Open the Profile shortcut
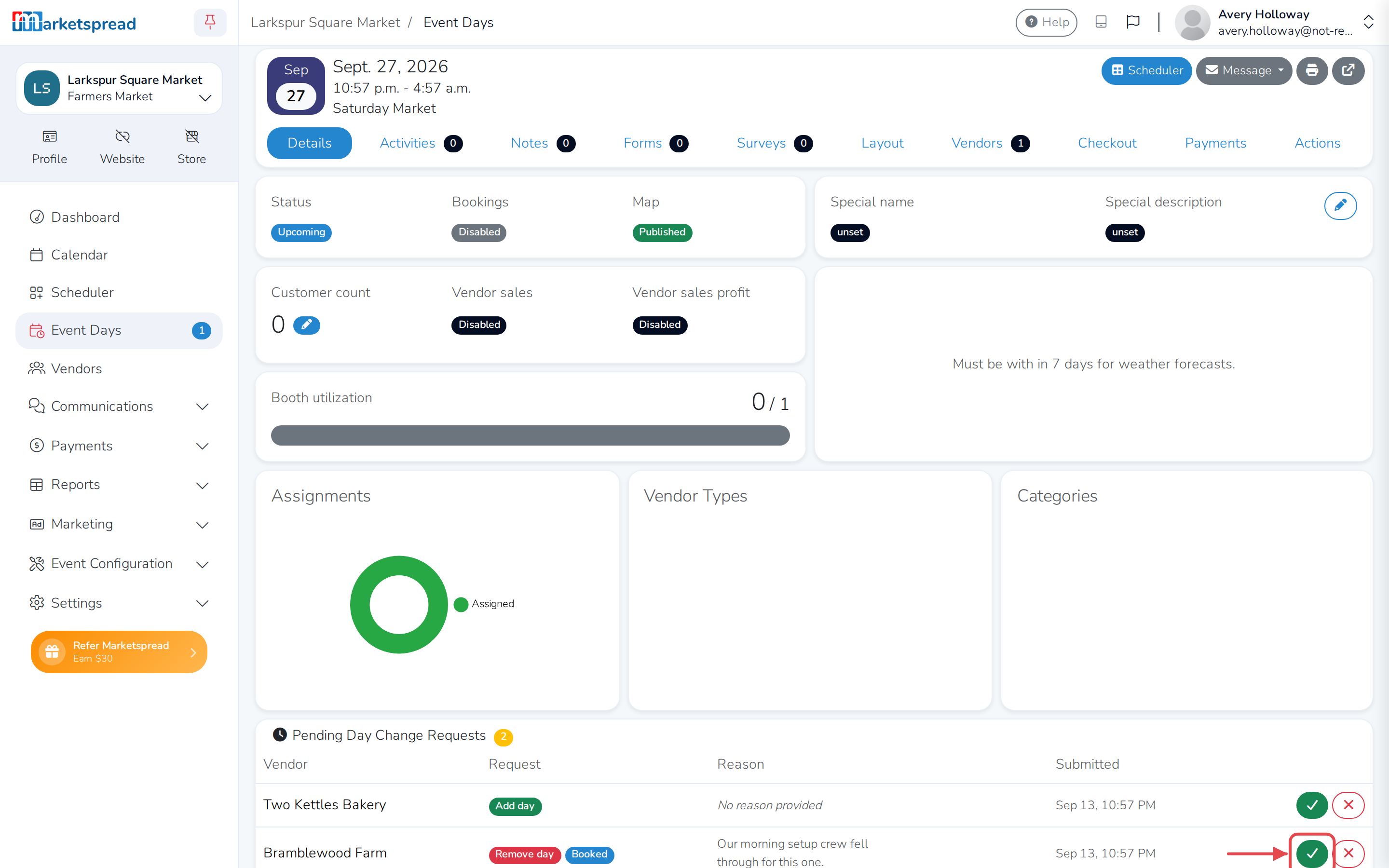The height and width of the screenshot is (868, 1389). pyautogui.click(x=49, y=147)
